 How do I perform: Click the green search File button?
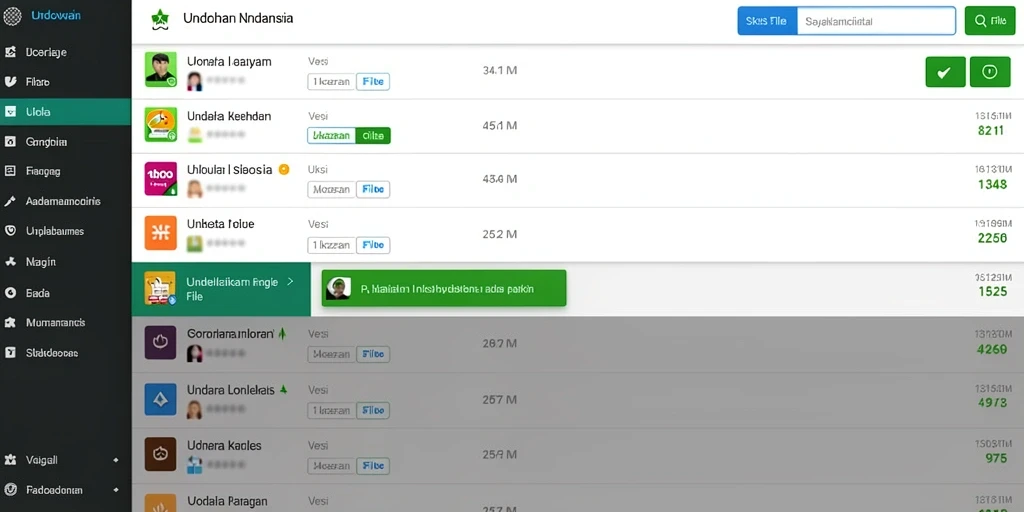click(989, 21)
